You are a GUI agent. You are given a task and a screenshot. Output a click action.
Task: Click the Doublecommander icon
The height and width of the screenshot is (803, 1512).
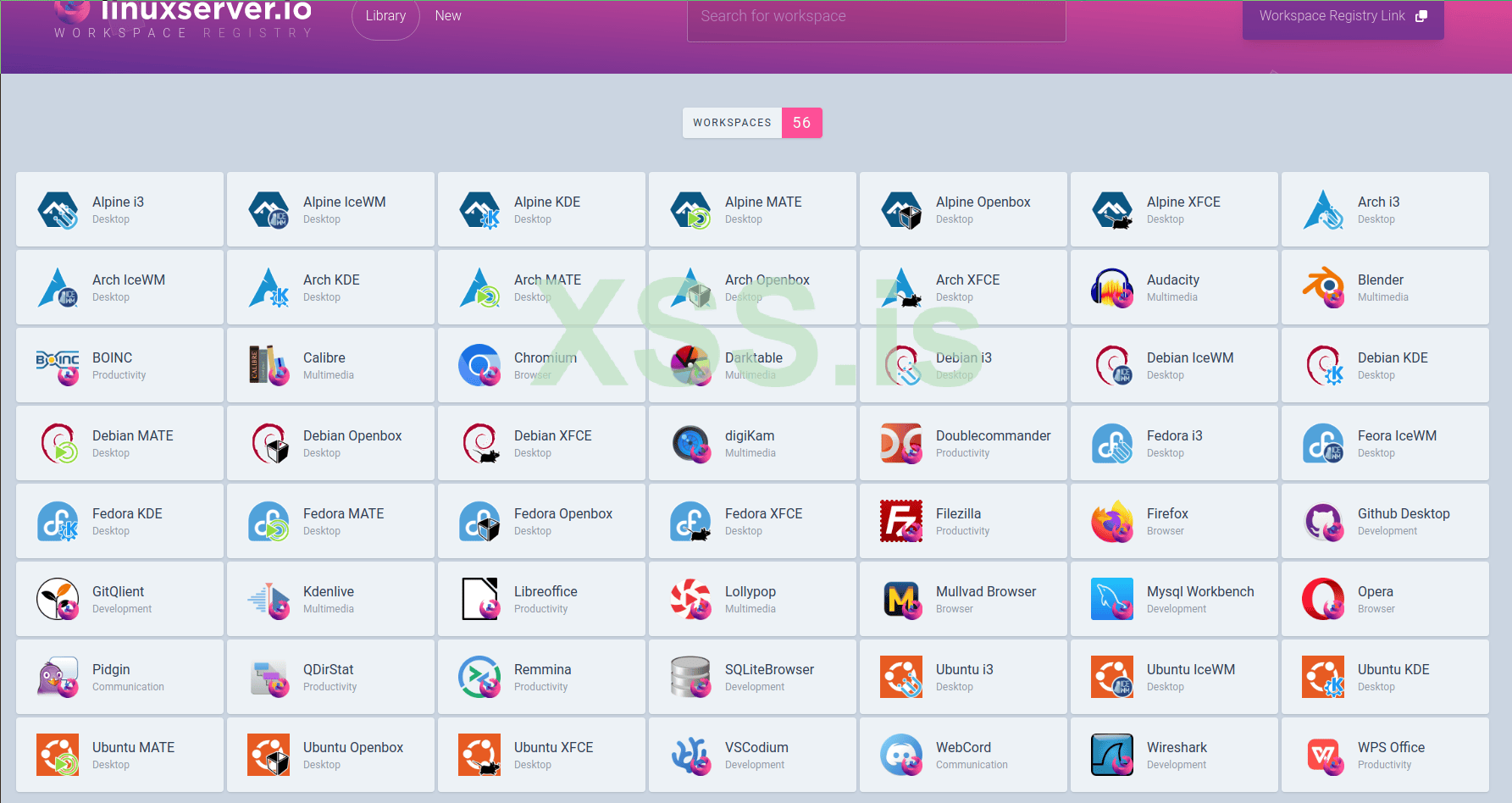pos(902,444)
